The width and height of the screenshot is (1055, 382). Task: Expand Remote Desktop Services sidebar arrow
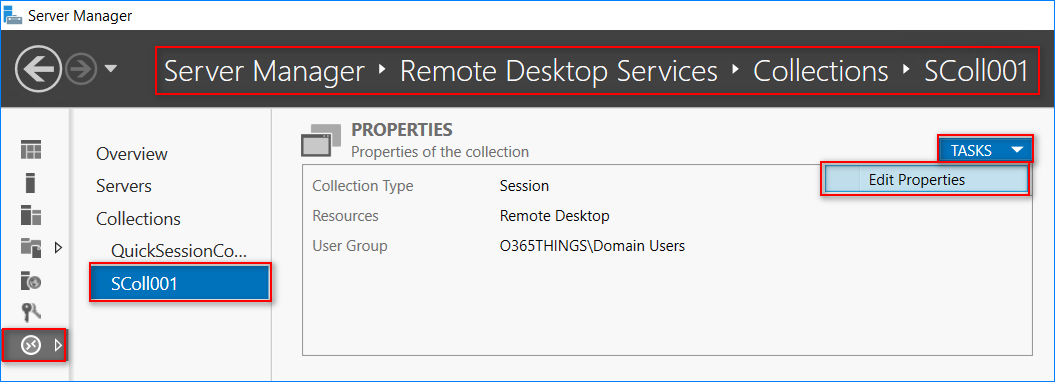pos(58,345)
